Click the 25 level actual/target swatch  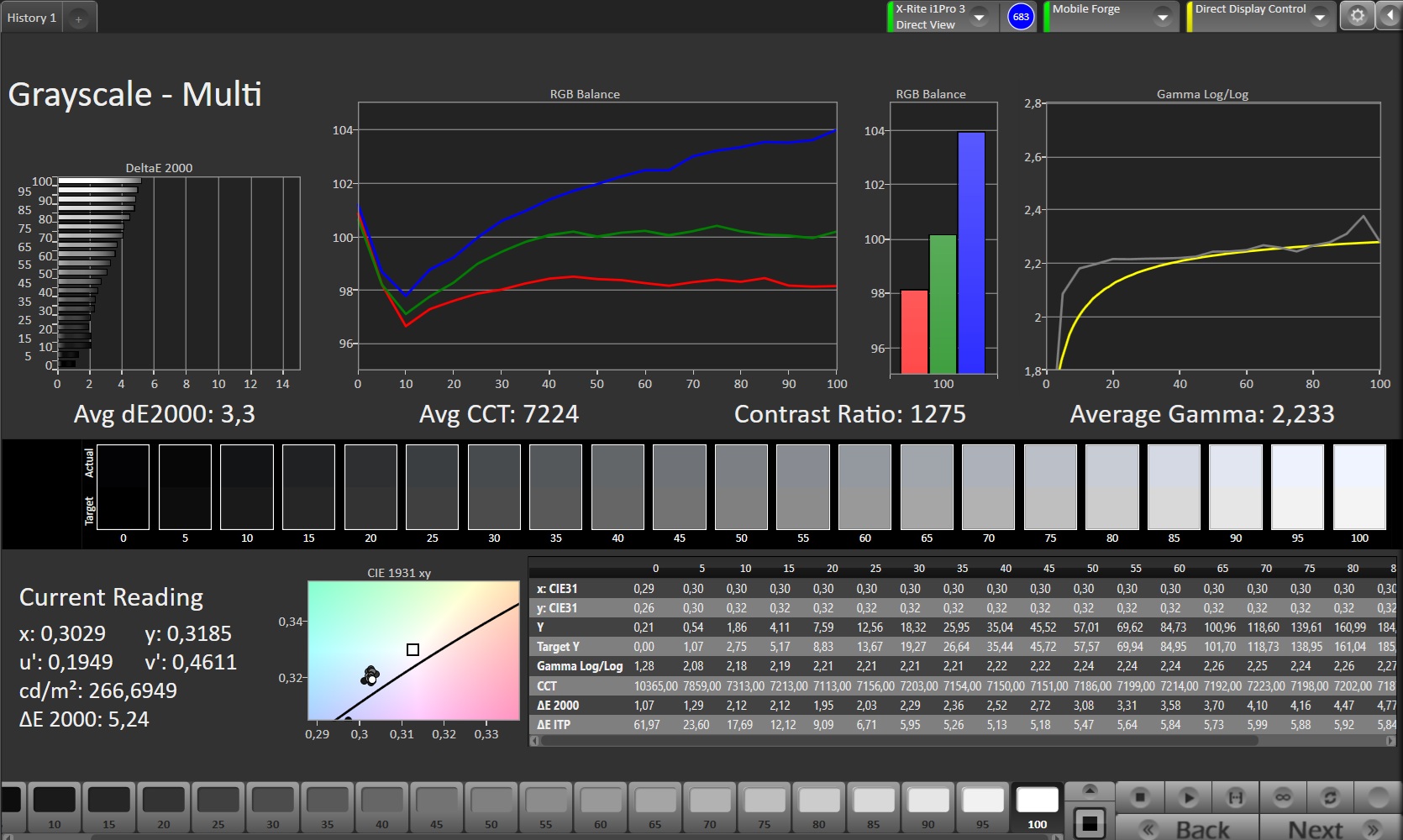tap(432, 487)
